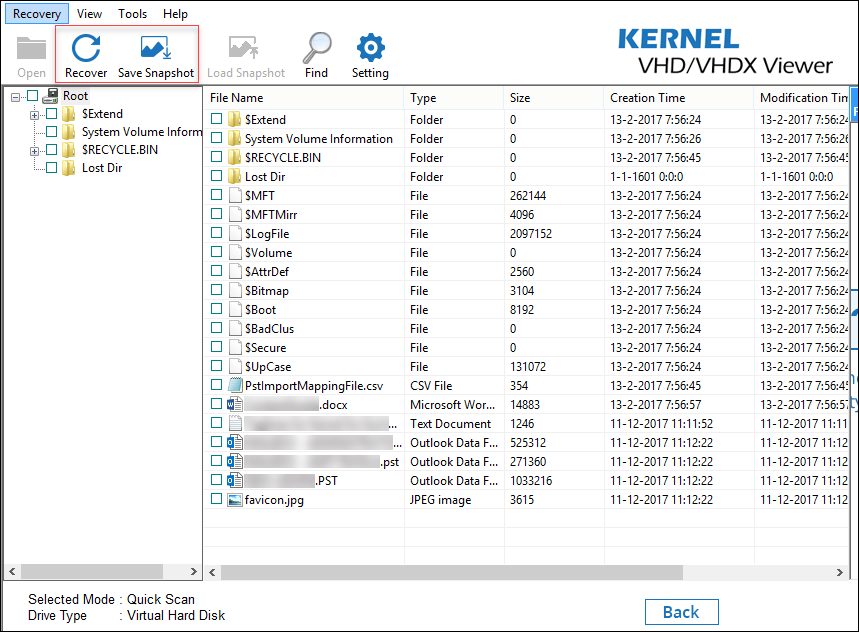The width and height of the screenshot is (859, 632).
Task: Tick checkbox for favicon.jpg row
Action: click(x=216, y=499)
